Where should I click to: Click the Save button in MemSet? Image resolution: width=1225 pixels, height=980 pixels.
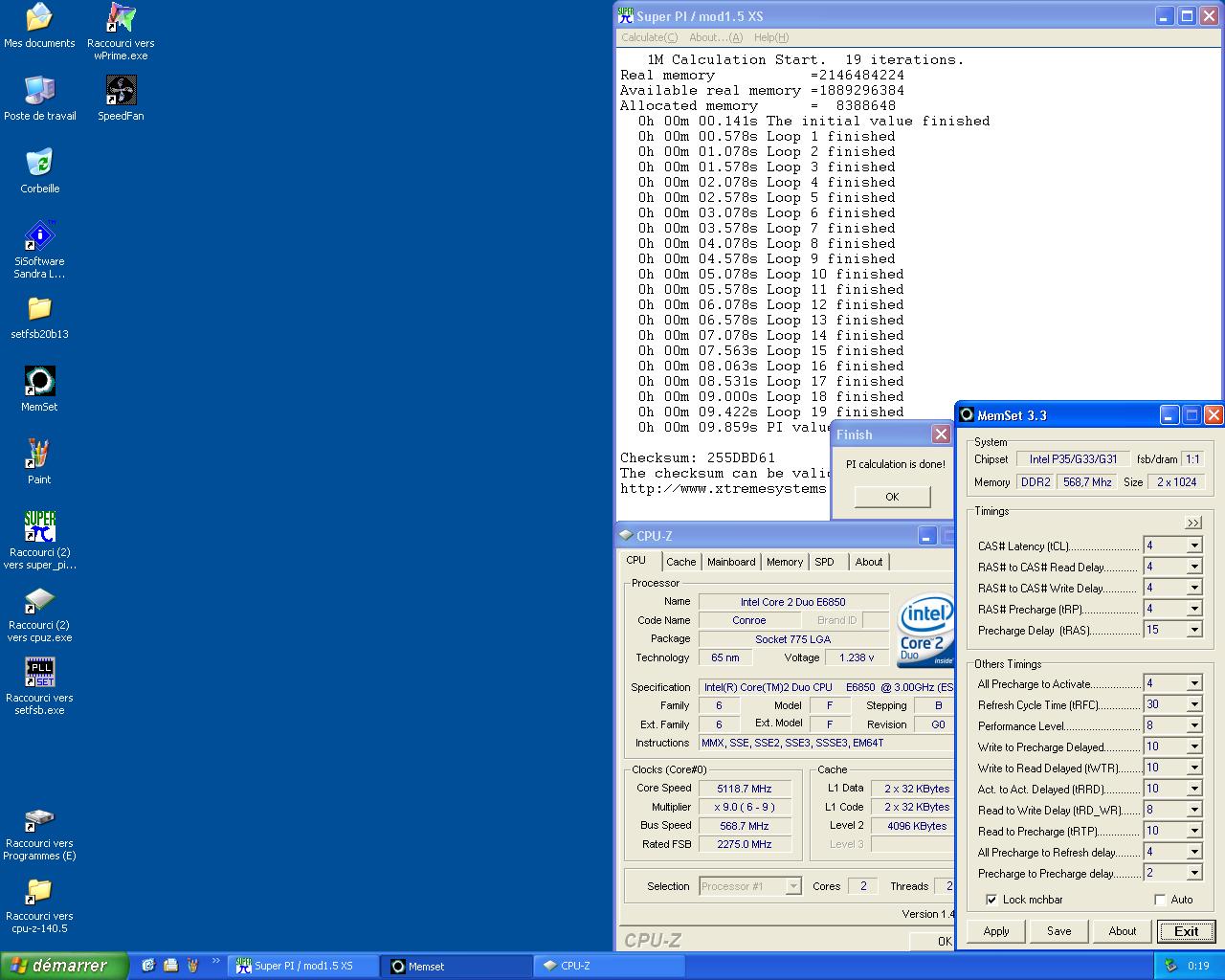point(1059,931)
